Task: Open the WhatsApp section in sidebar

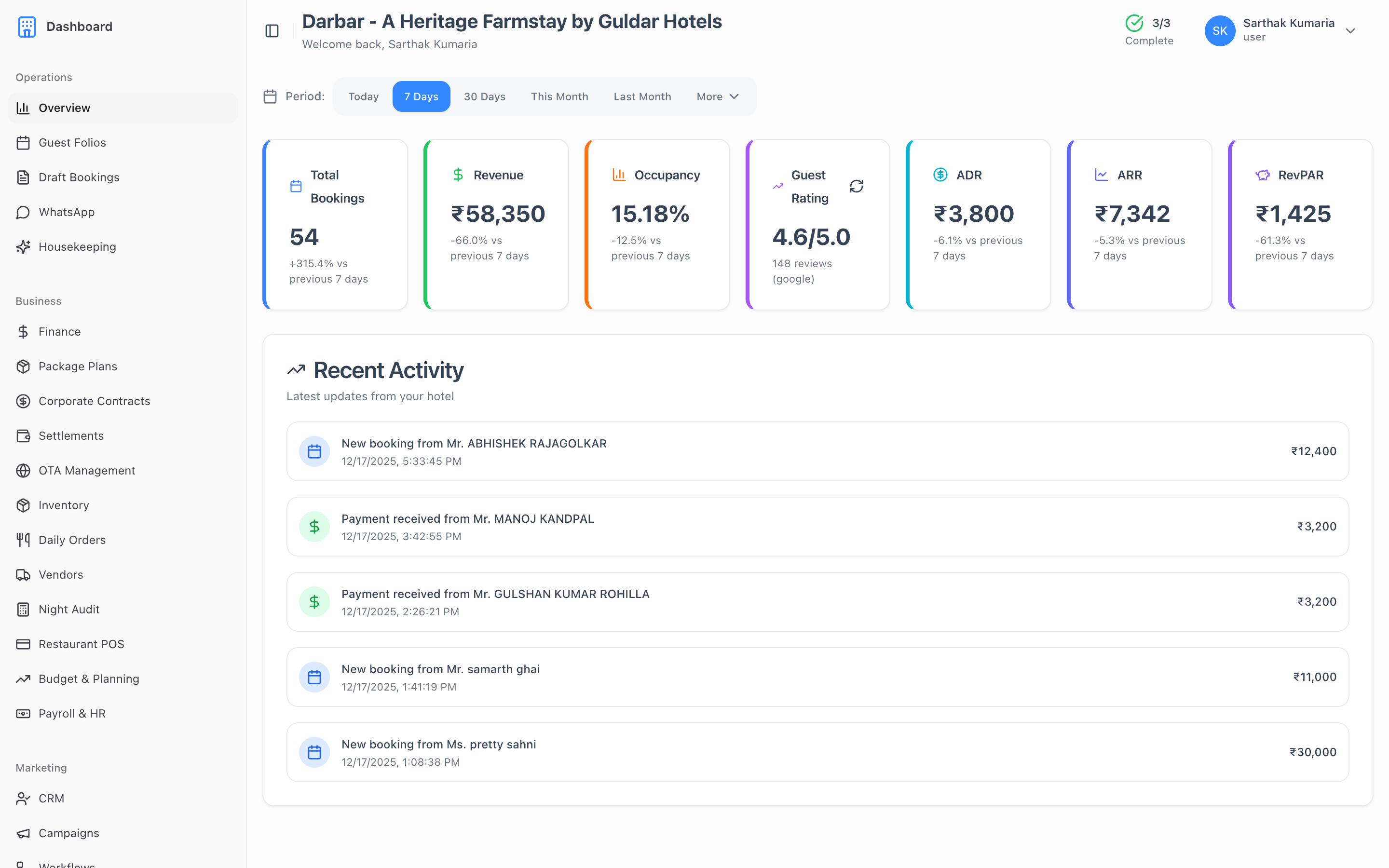Action: 67,212
